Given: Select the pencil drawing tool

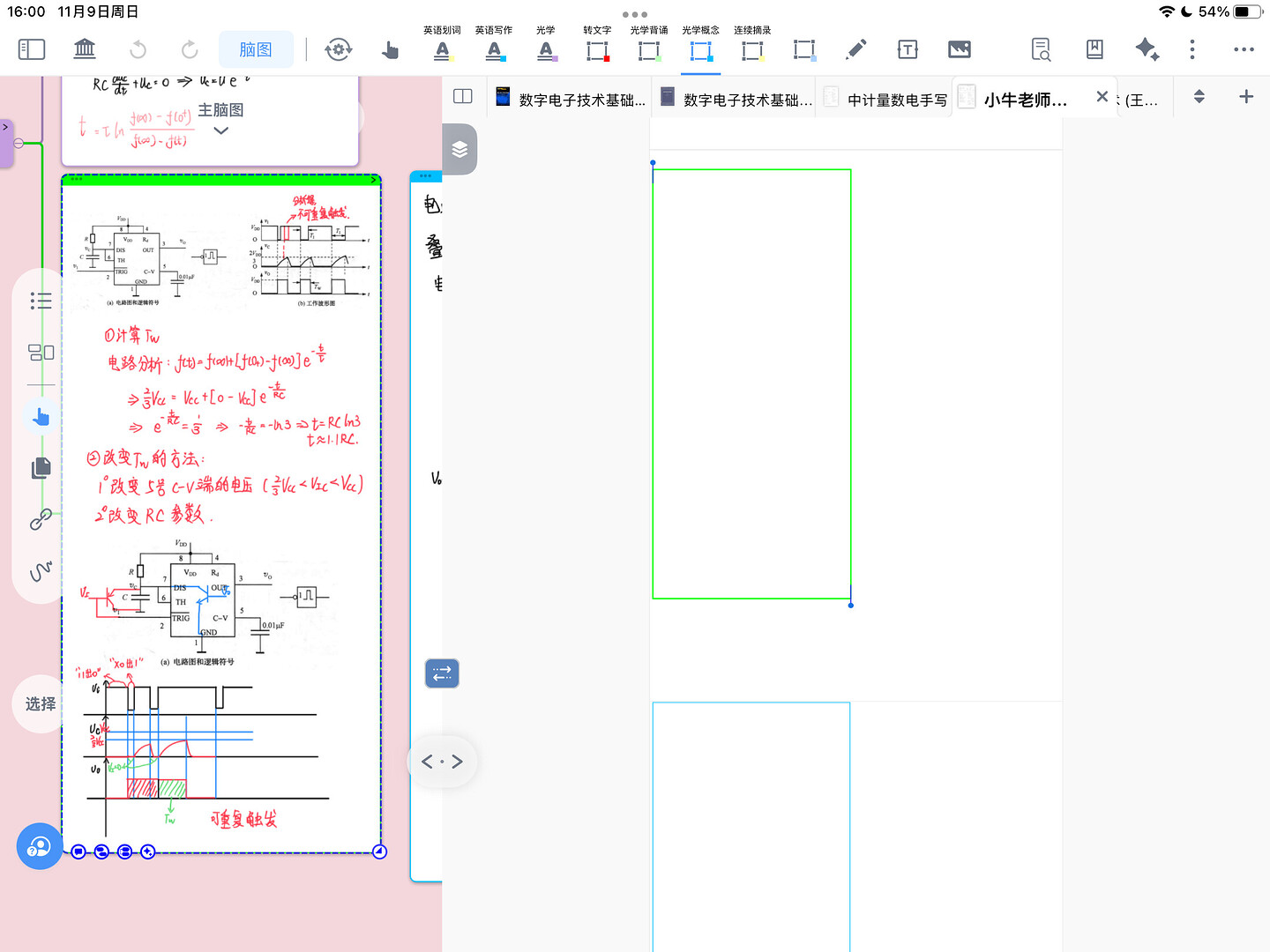Looking at the screenshot, I should (x=855, y=49).
